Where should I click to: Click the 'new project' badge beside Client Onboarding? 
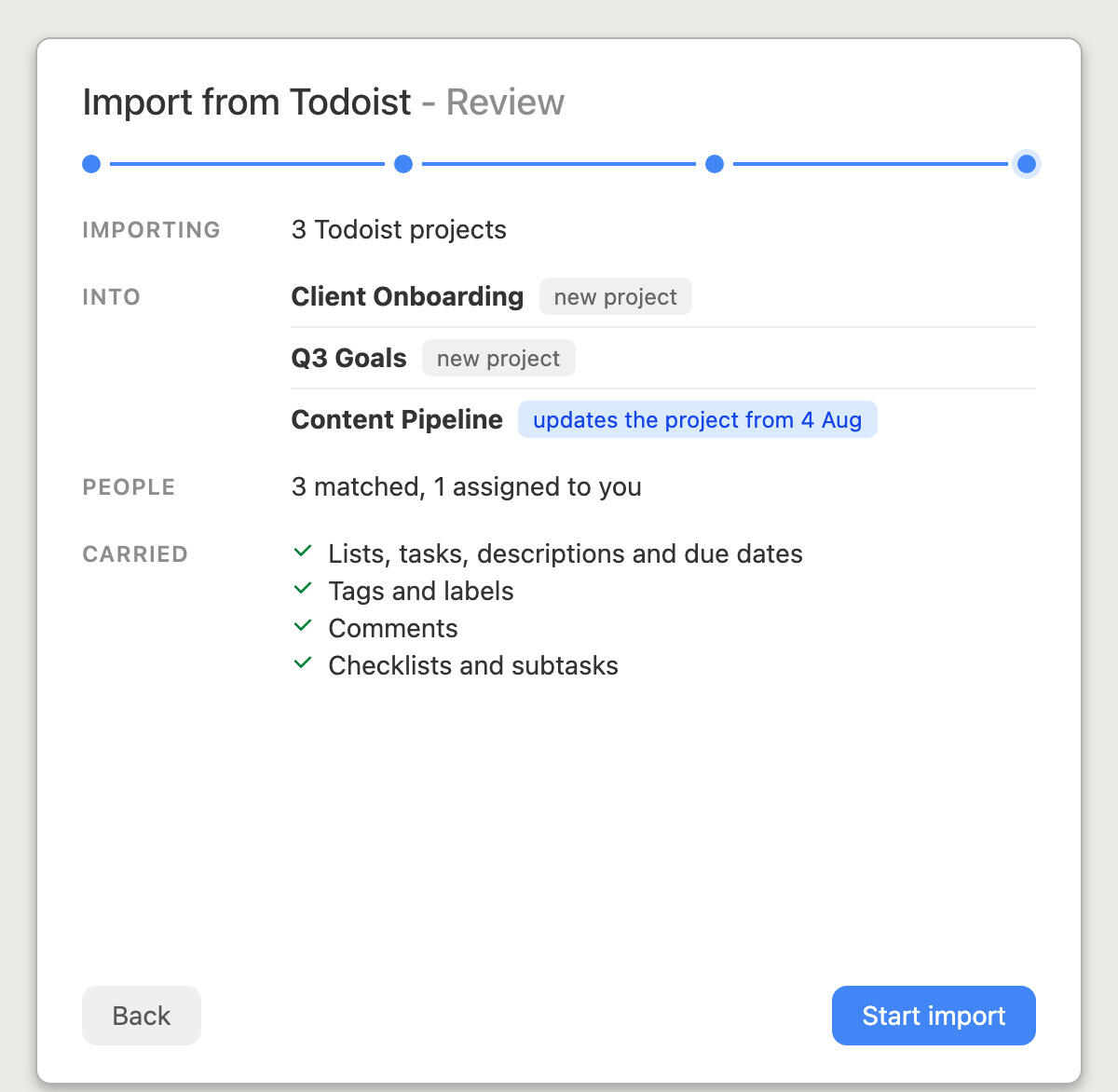(616, 296)
